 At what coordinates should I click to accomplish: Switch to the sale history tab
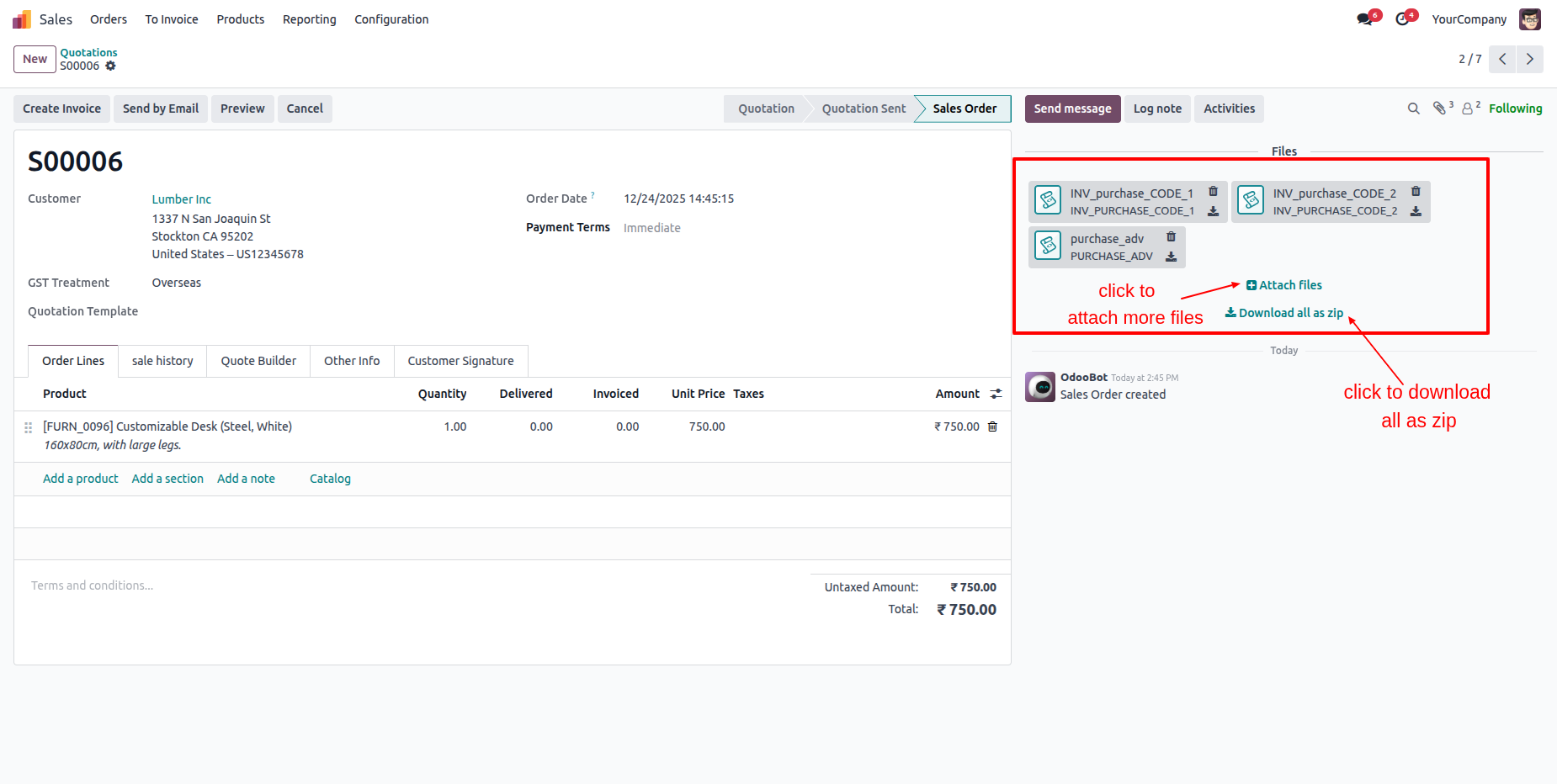pos(162,361)
